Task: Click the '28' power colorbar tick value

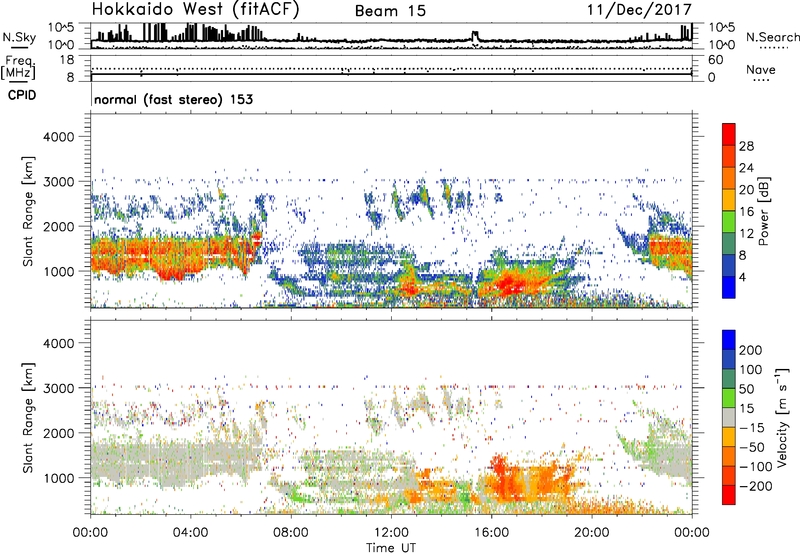Action: [746, 146]
